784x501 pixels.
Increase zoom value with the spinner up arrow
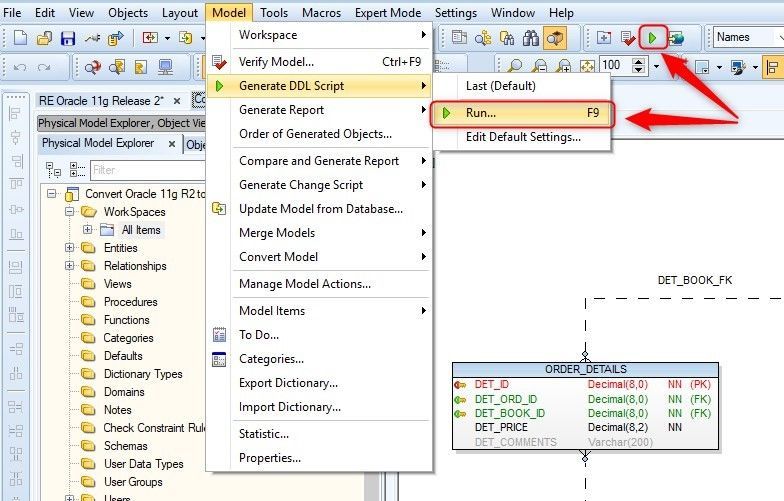638,62
